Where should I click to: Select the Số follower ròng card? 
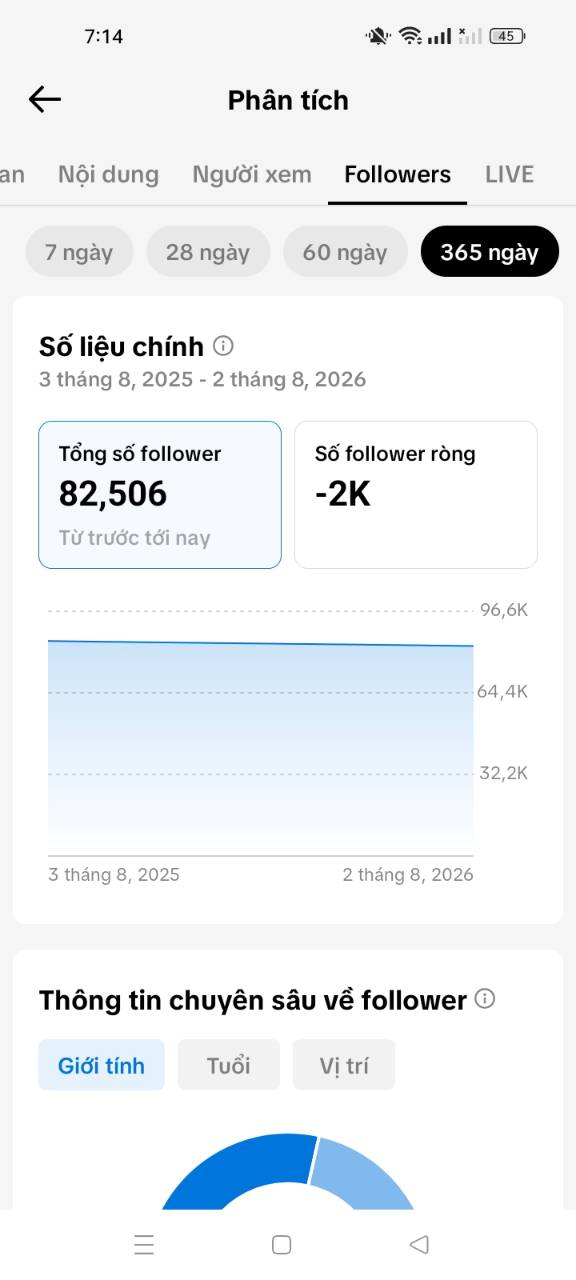[416, 495]
